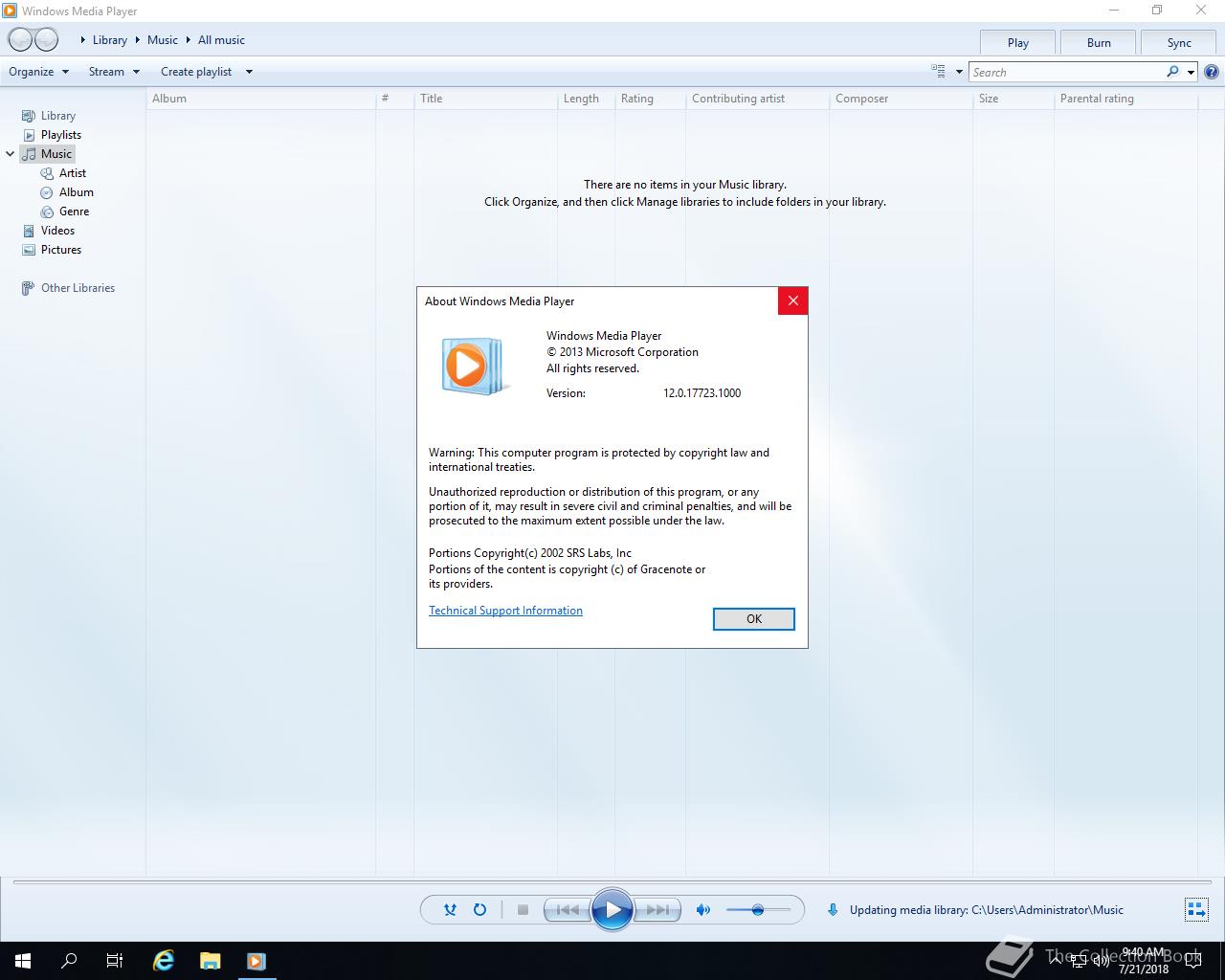Viewport: 1225px width, 980px height.
Task: Click the Previous track button
Action: (567, 910)
